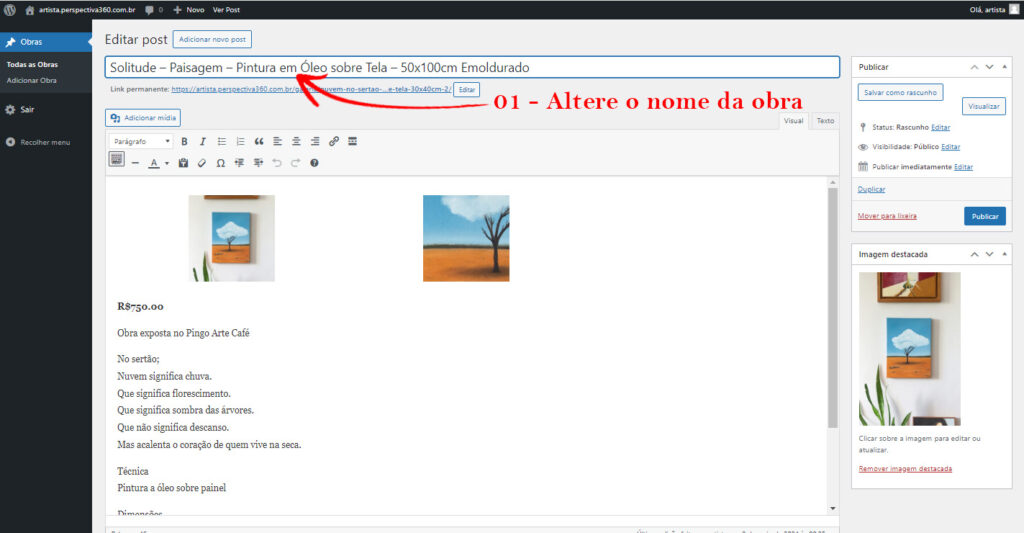Open the text color dropdown arrow
Image resolution: width=1024 pixels, height=533 pixels.
167,163
